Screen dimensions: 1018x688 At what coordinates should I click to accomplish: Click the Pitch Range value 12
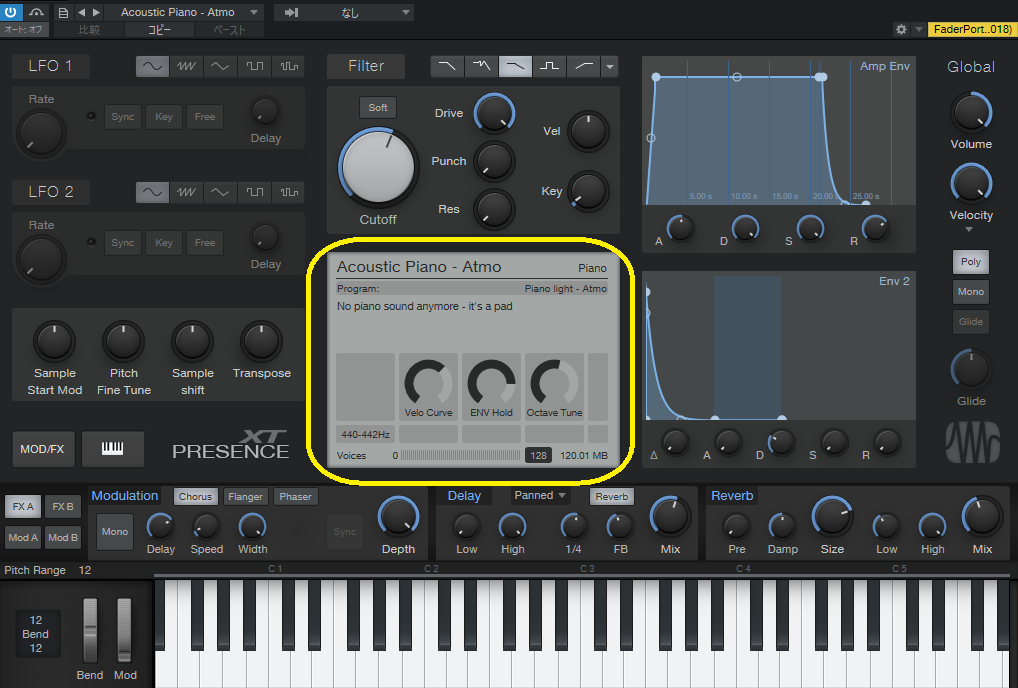(85, 570)
